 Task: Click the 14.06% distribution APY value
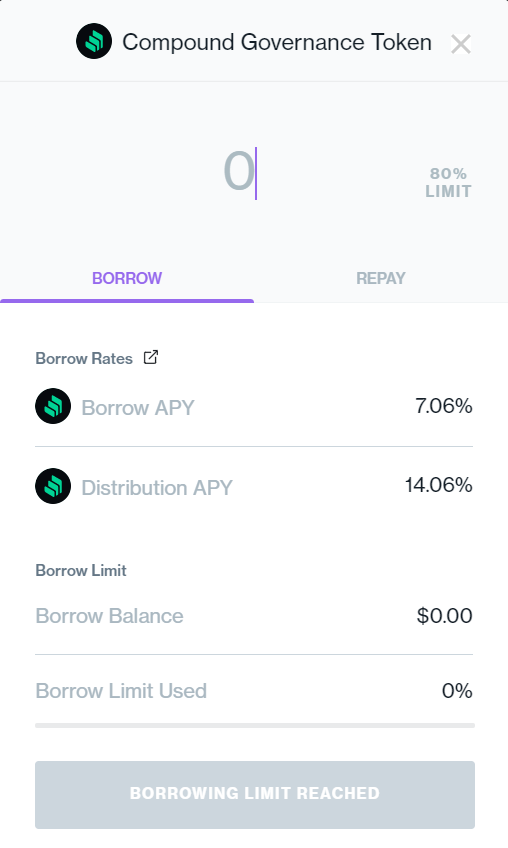(439, 485)
